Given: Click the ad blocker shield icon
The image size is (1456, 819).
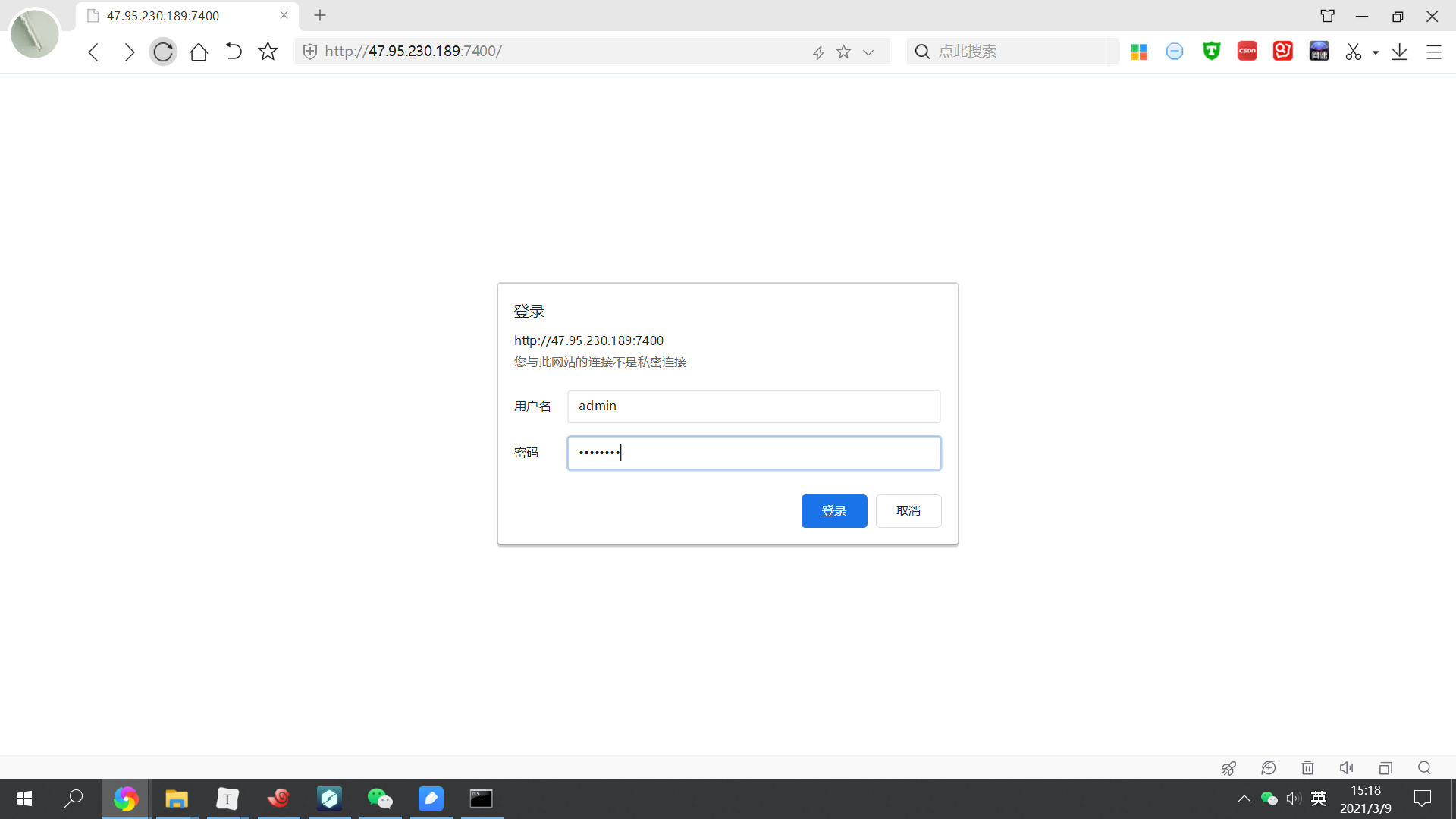Looking at the screenshot, I should (x=1175, y=51).
